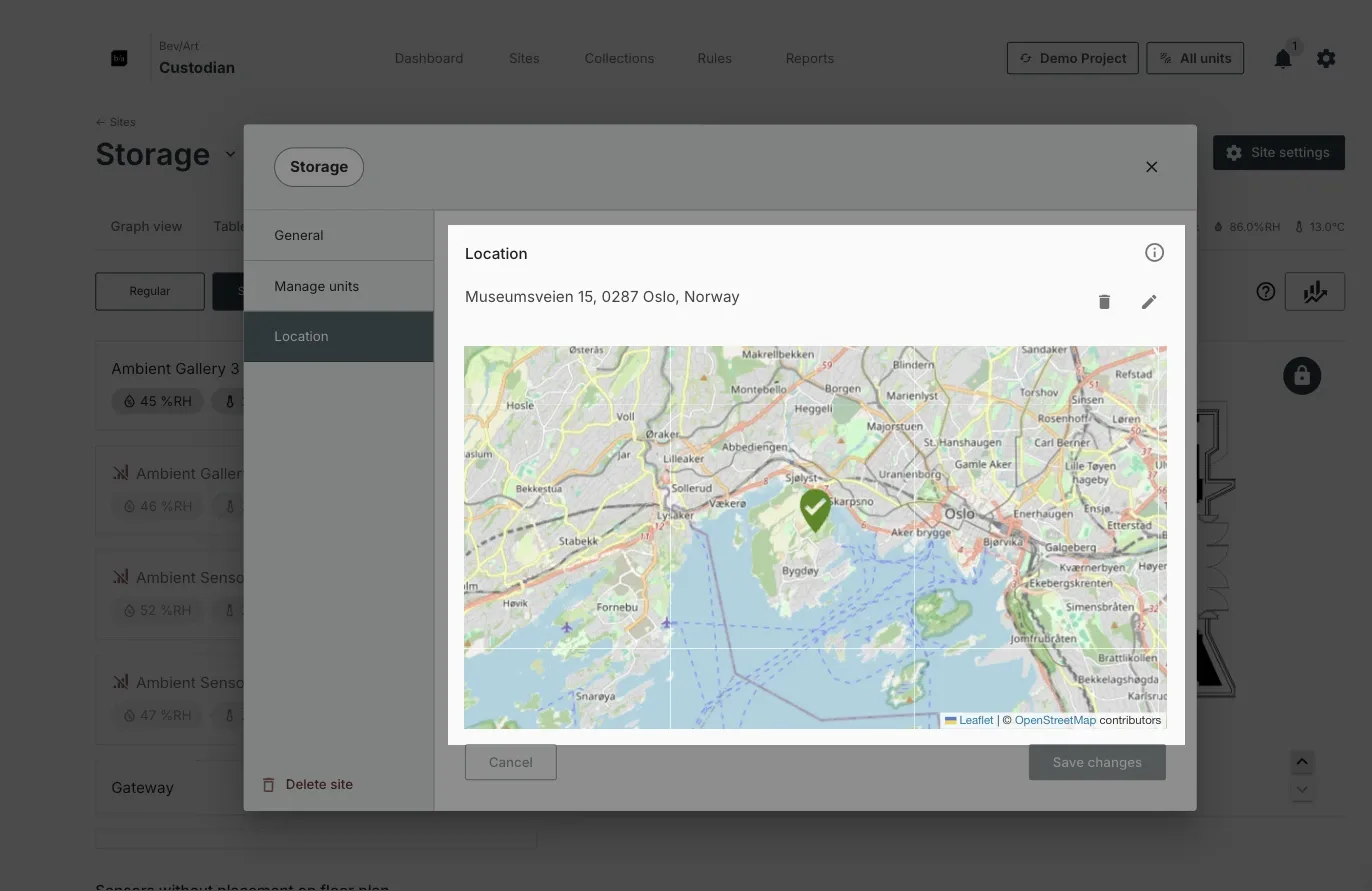Open the settings gear in header
Screen dimensions: 1372x891
click(1326, 59)
